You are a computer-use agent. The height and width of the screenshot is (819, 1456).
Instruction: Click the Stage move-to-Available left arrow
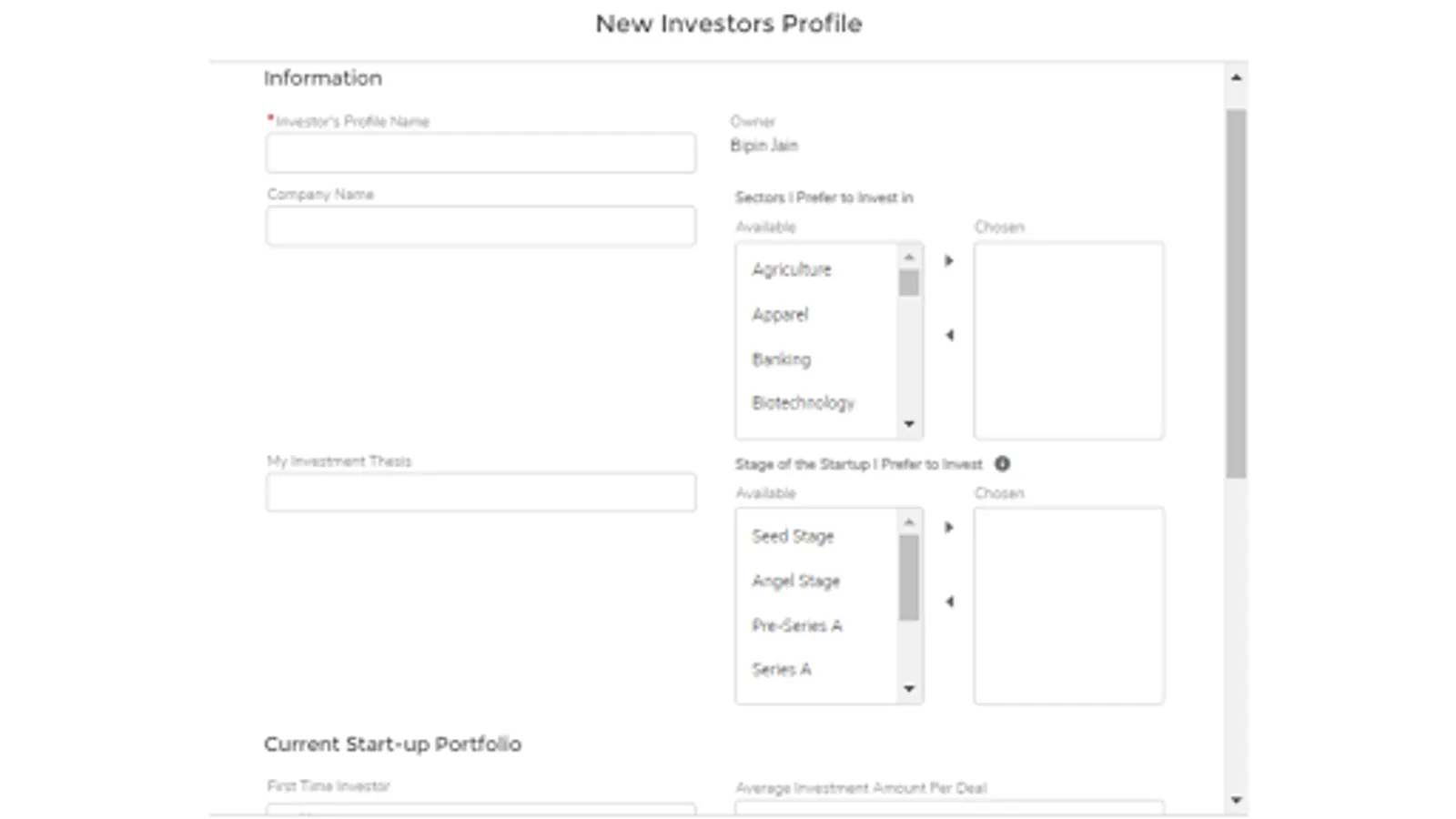[948, 602]
